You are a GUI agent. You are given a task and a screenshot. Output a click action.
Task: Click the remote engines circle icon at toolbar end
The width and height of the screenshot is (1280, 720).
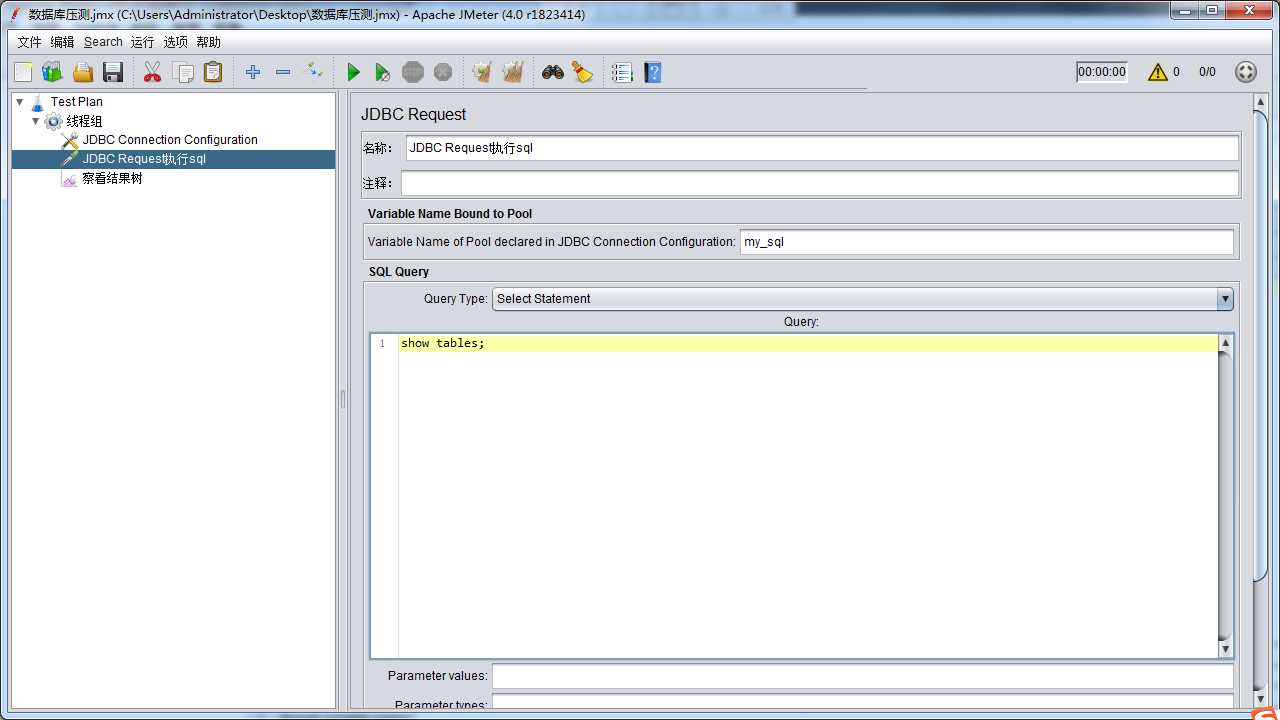[1245, 72]
